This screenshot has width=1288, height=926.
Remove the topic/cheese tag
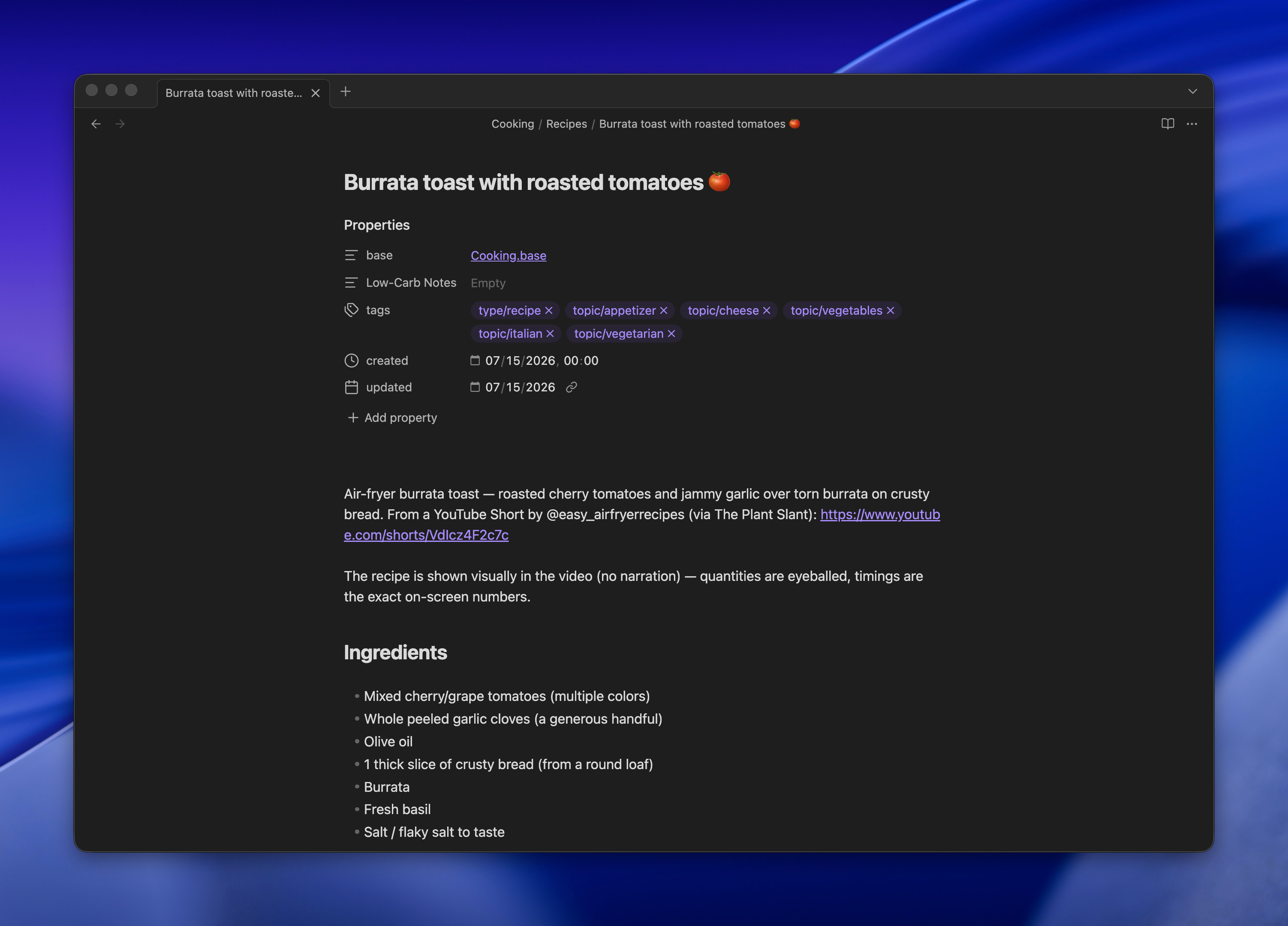click(x=767, y=310)
